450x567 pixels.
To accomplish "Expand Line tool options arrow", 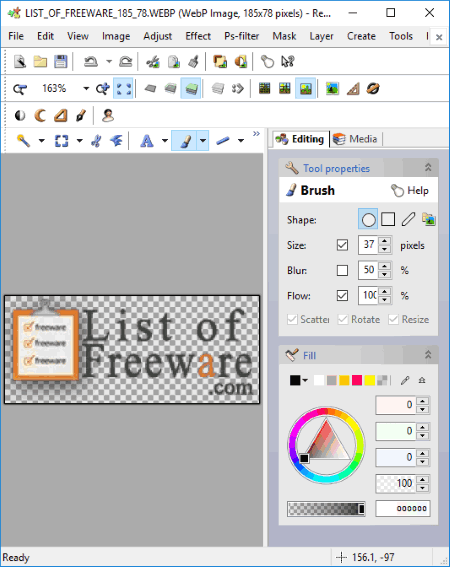I will (x=241, y=141).
